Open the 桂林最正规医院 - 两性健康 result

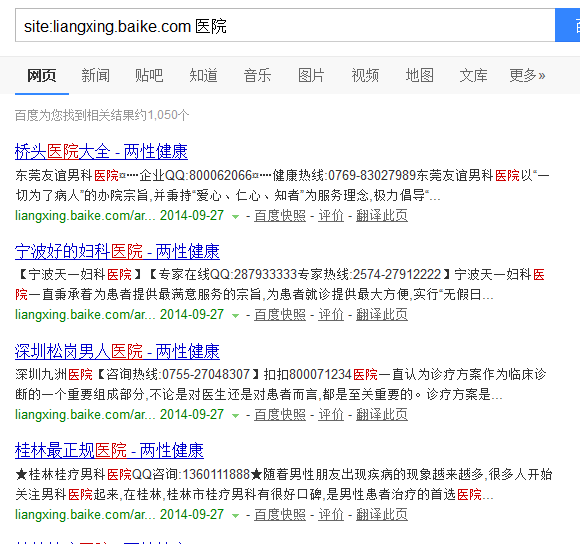[x=109, y=451]
